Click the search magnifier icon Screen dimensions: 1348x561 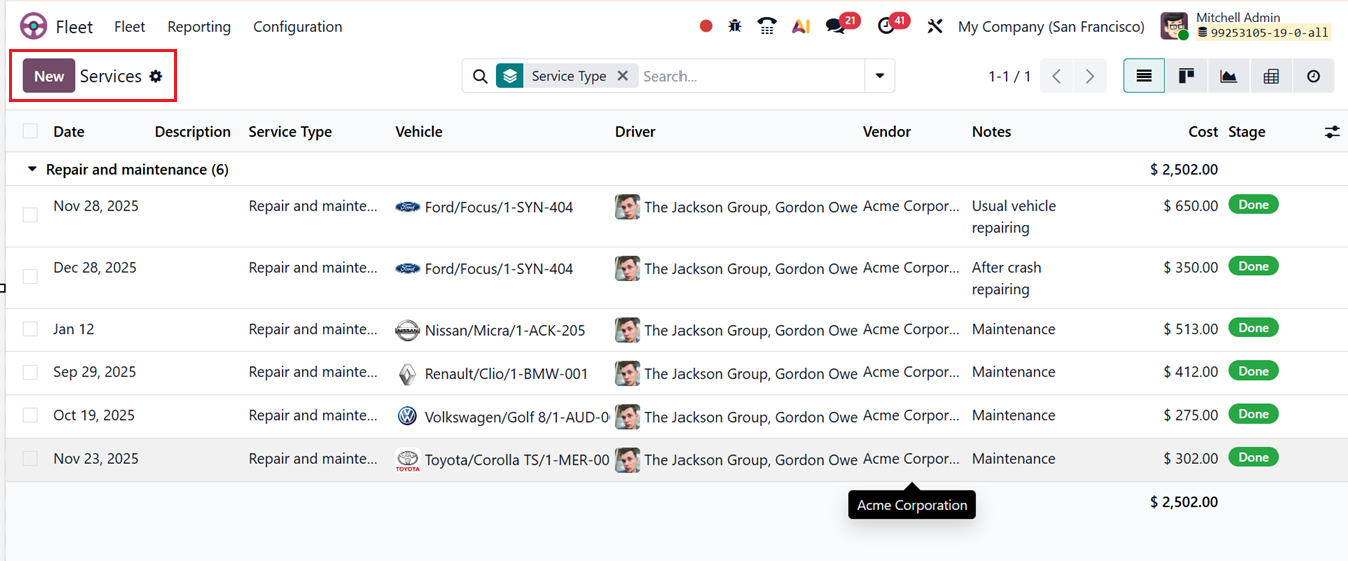[480, 76]
